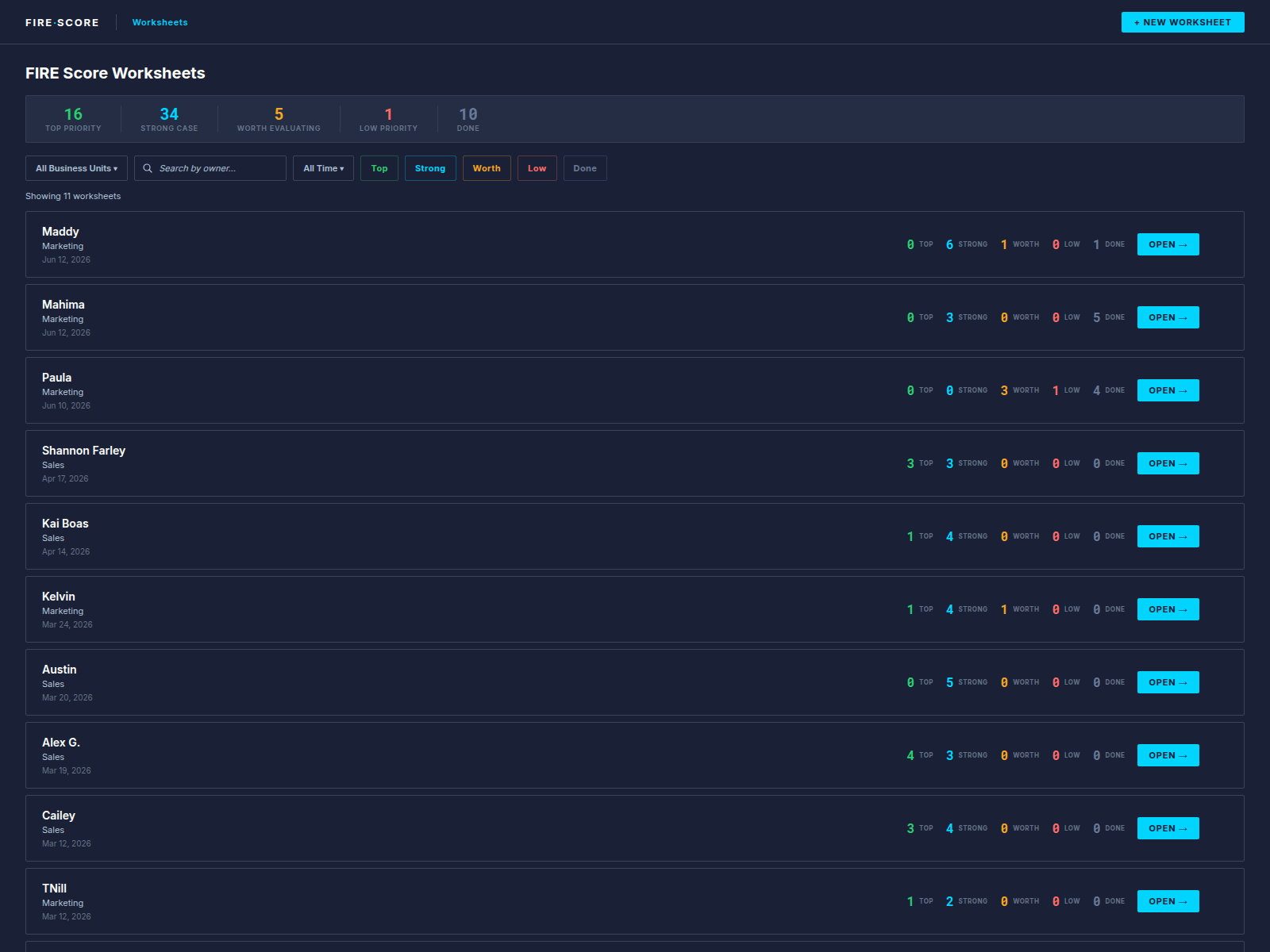Click Paula's 3 Worth count

click(1019, 390)
